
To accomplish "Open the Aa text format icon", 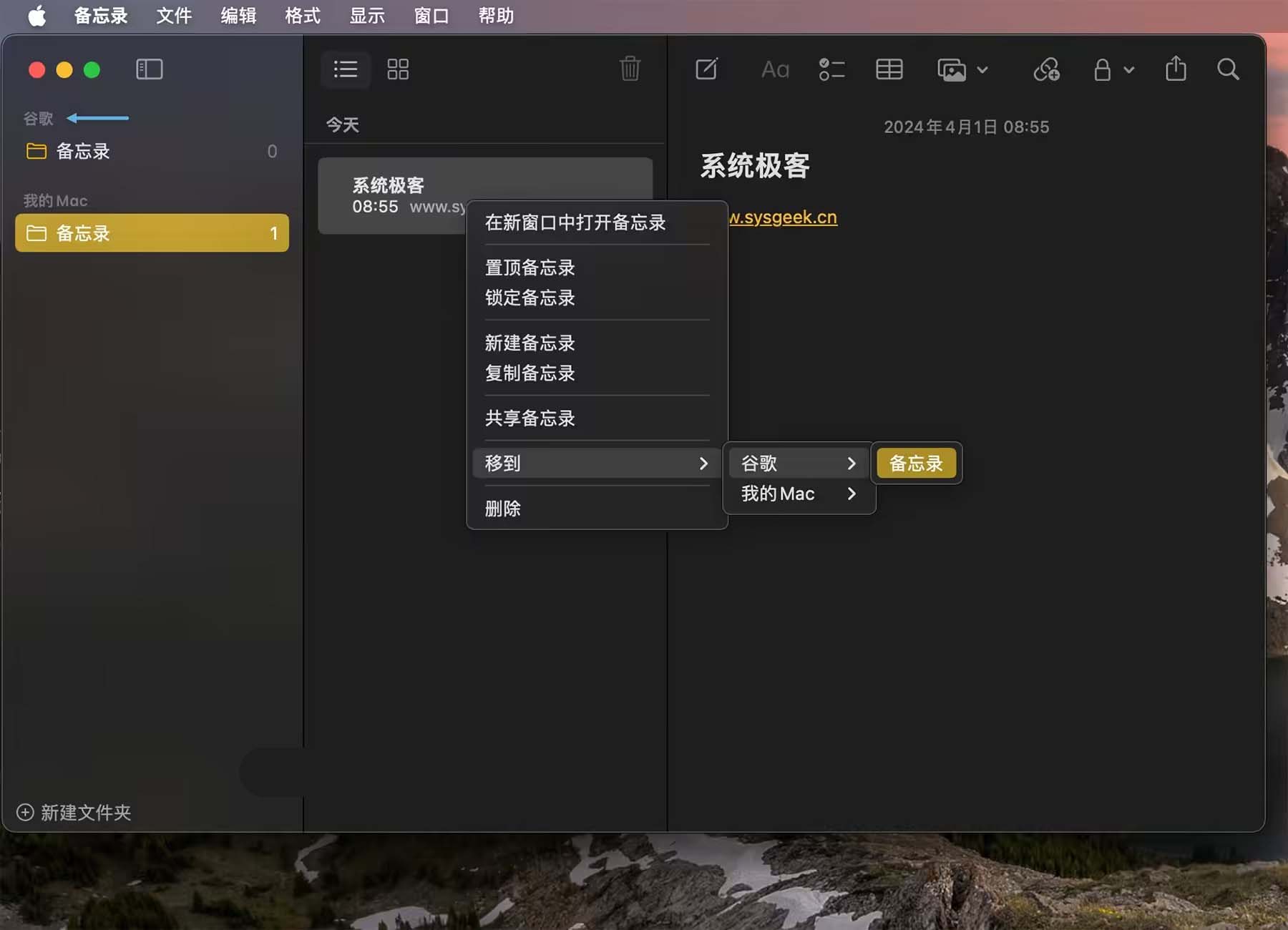I will click(775, 69).
